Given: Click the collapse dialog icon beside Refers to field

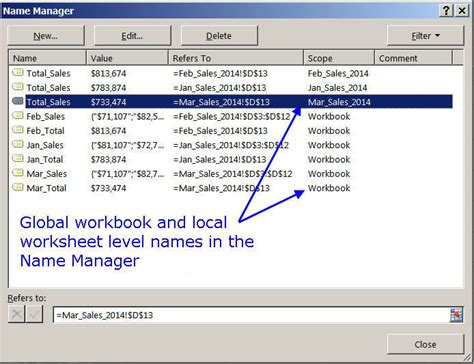Looking at the screenshot, I should click(x=456, y=315).
